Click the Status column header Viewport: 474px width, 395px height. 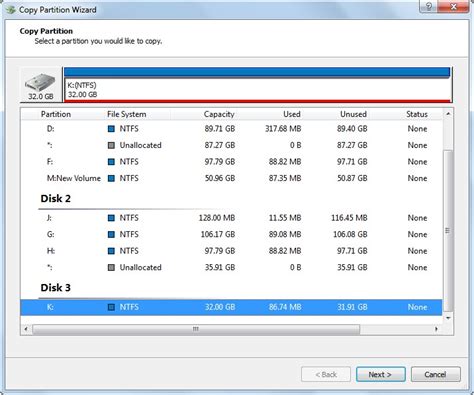click(417, 114)
